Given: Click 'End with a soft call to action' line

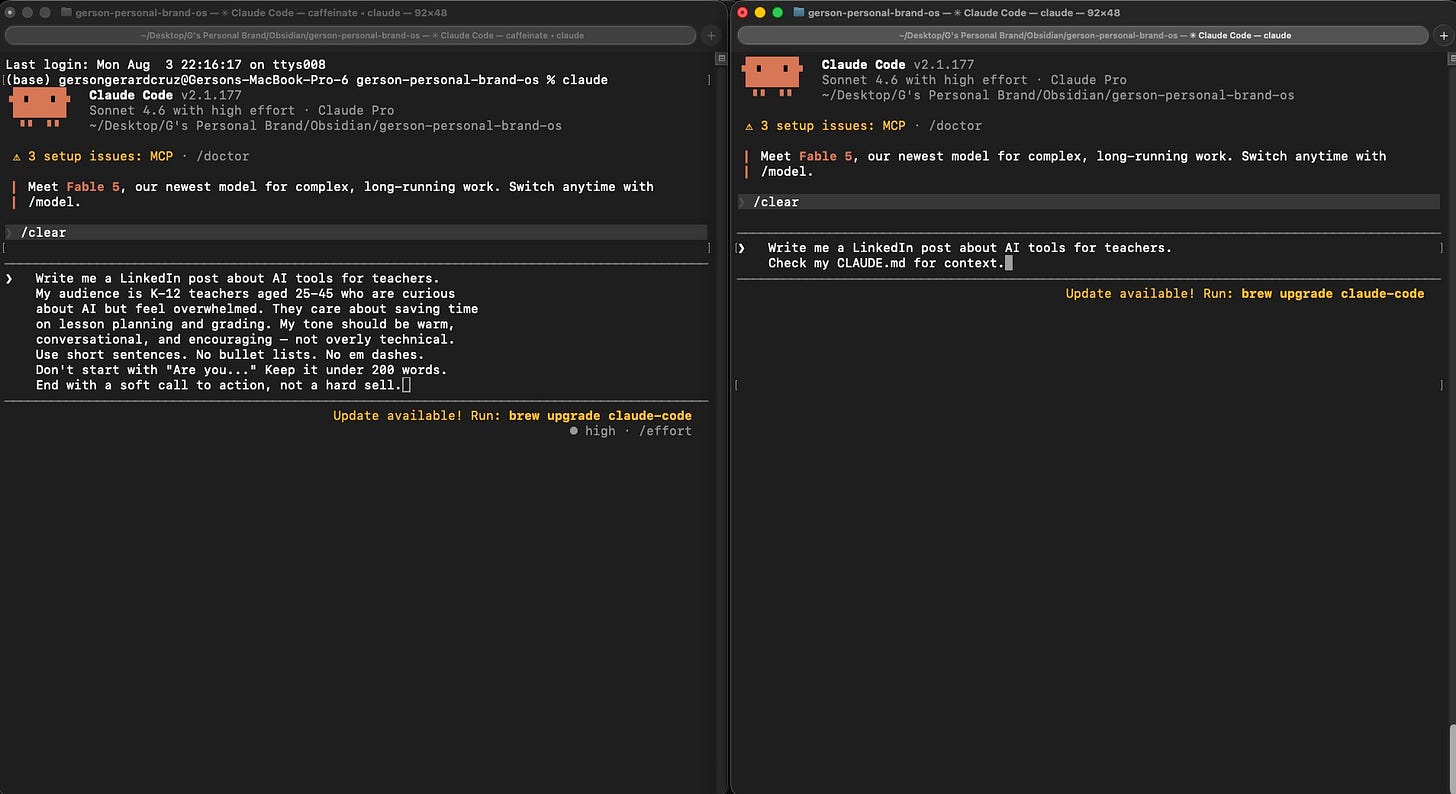Looking at the screenshot, I should click(218, 385).
